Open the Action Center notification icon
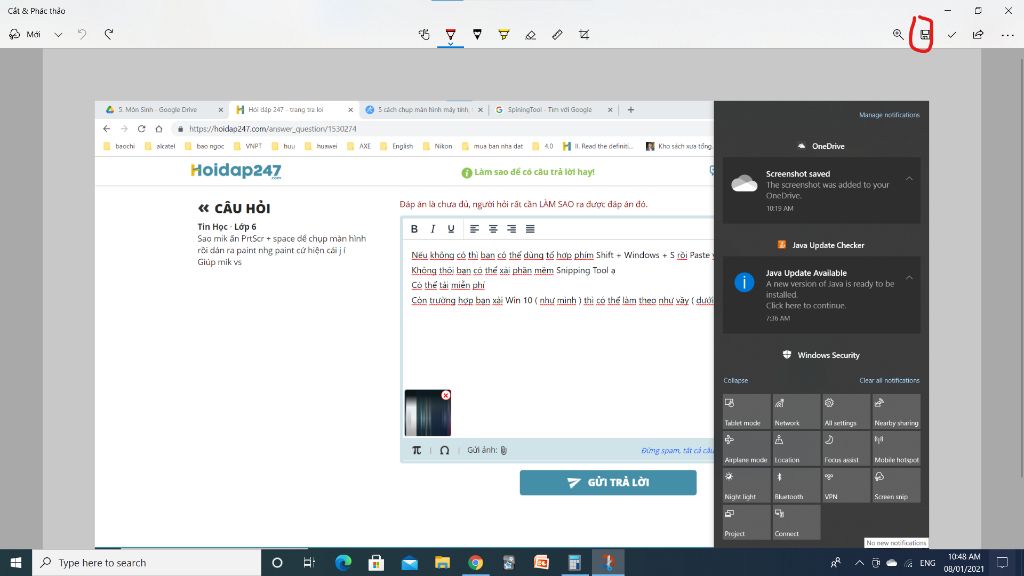 click(1002, 562)
